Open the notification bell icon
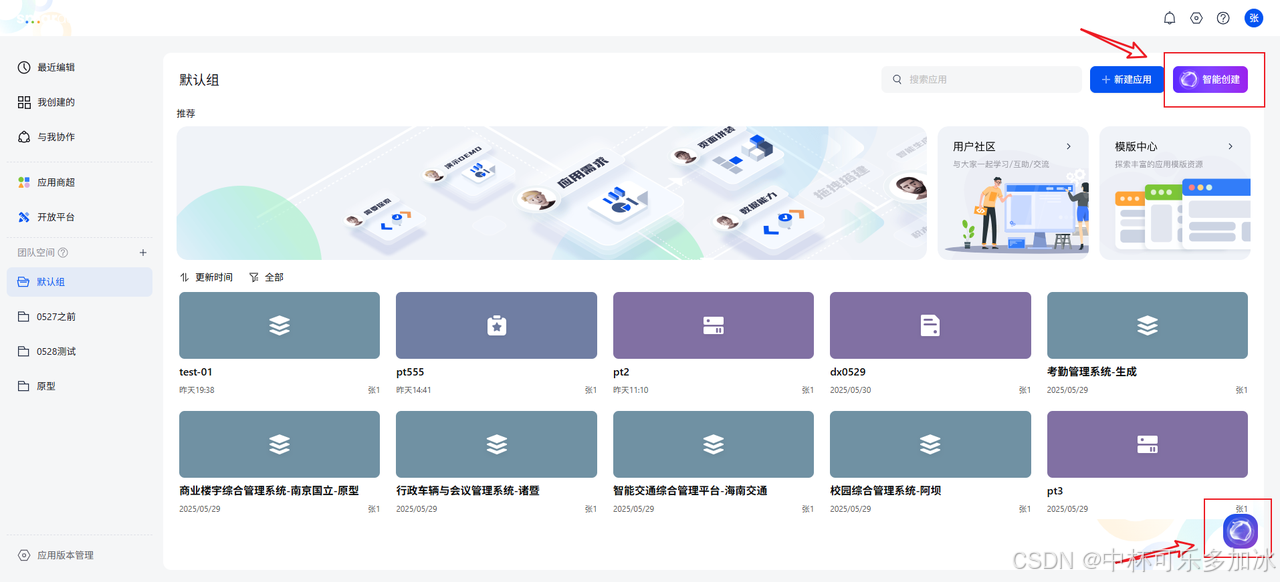1280x582 pixels. [x=1169, y=18]
